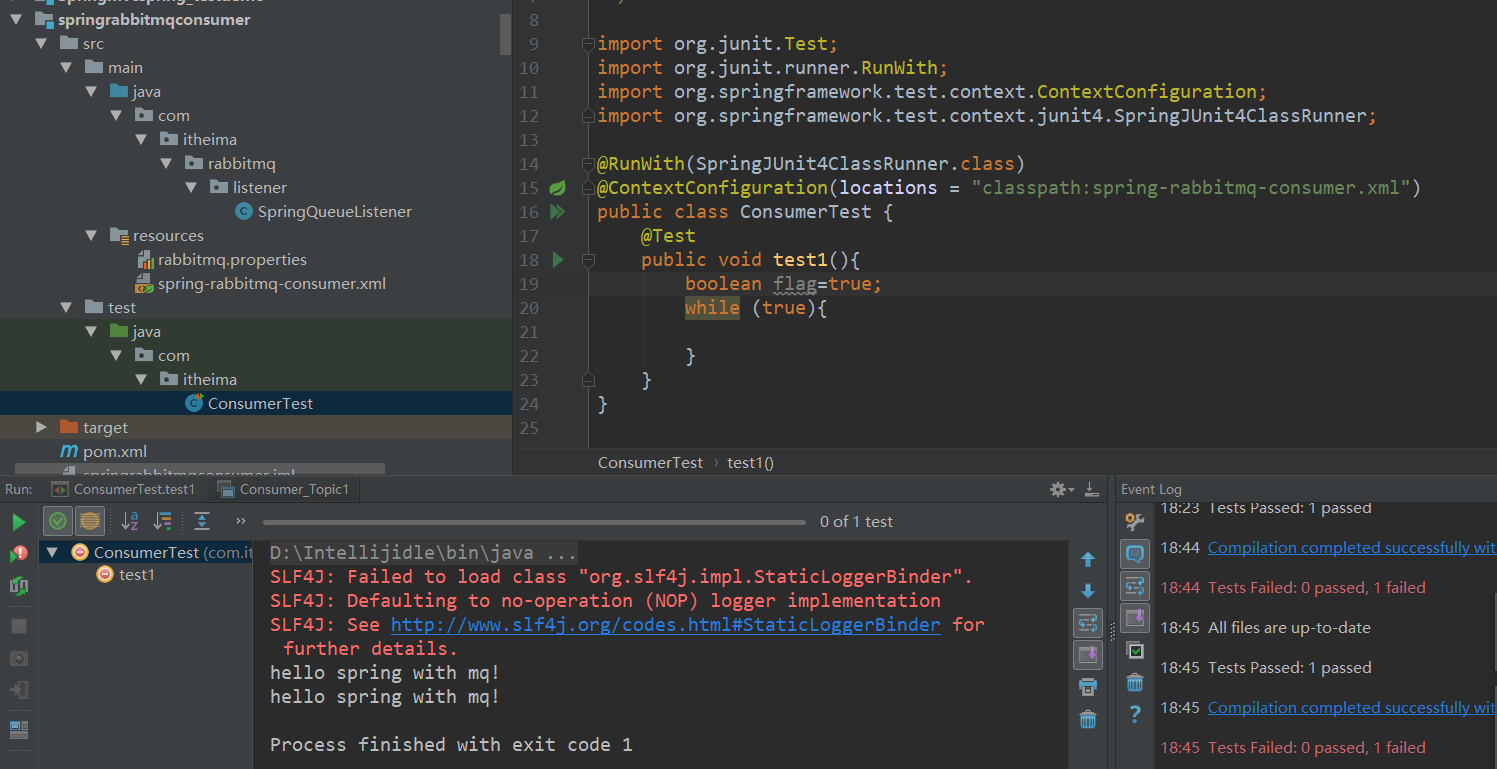The width and height of the screenshot is (1497, 769).
Task: Click test1() in editor breadcrumb
Action: 750,463
